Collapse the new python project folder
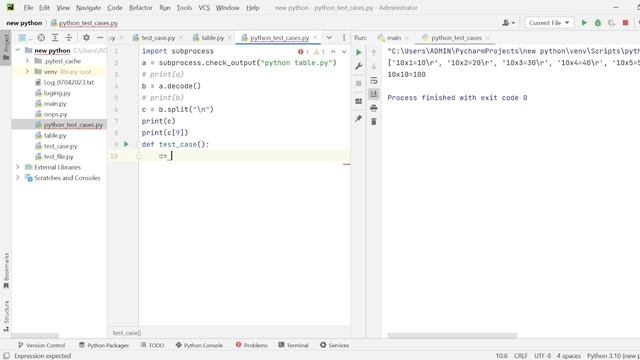The image size is (640, 360). click(18, 50)
